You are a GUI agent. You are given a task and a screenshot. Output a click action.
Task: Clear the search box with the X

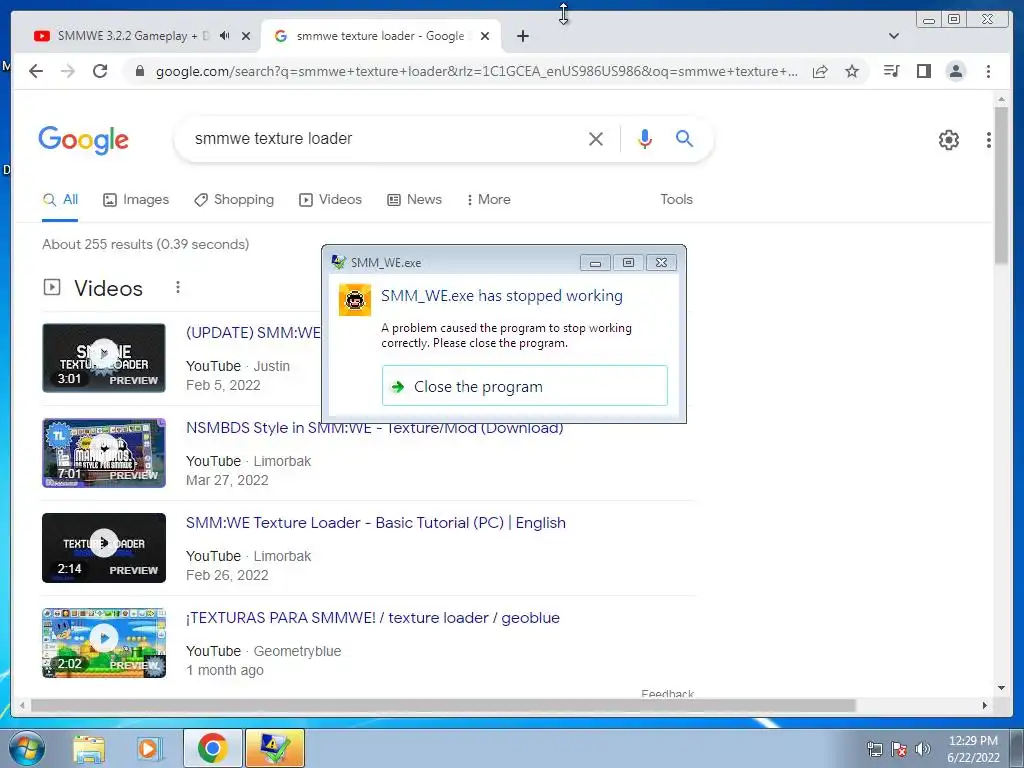click(596, 138)
